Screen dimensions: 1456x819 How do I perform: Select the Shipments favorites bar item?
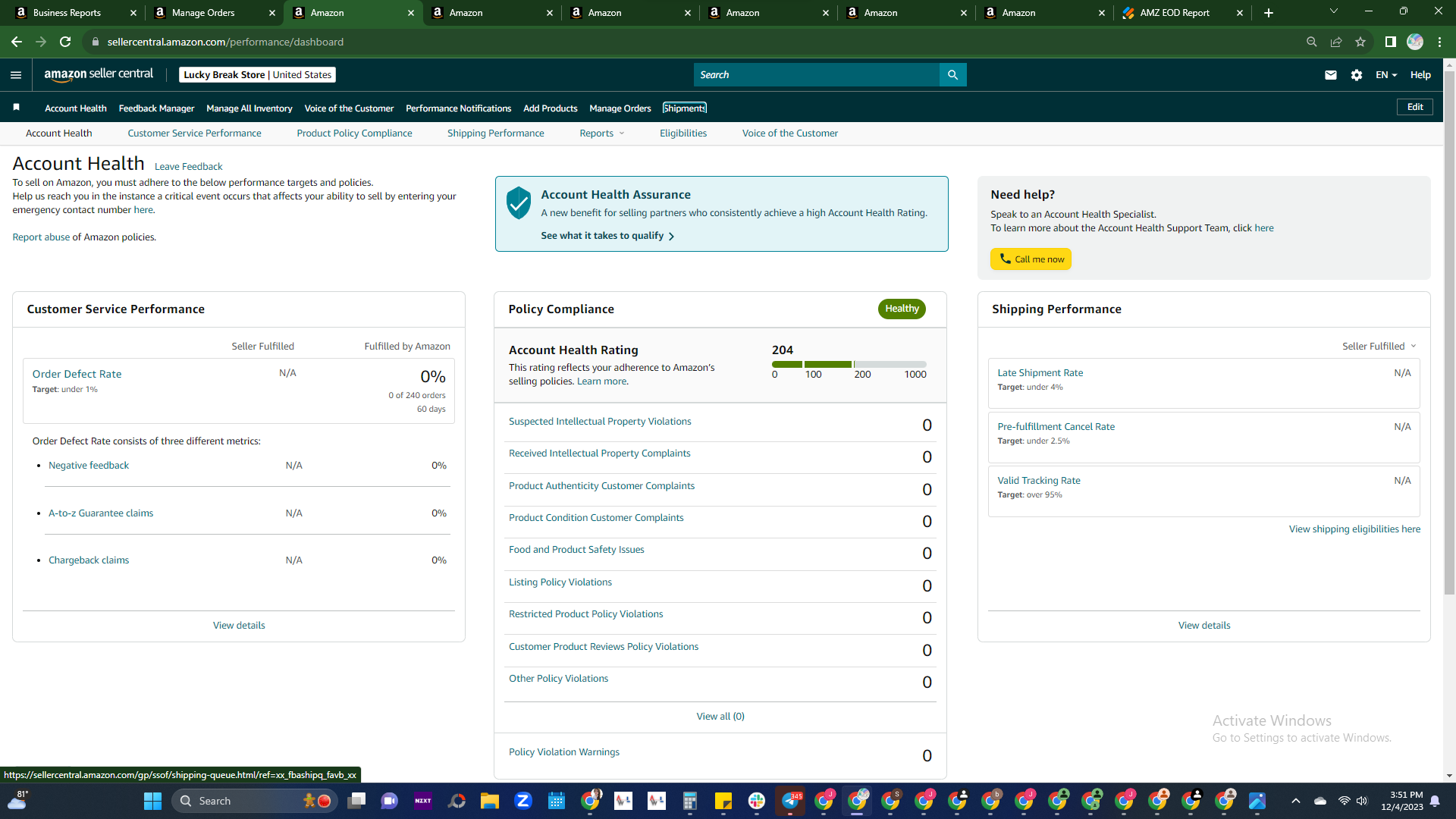coord(685,108)
